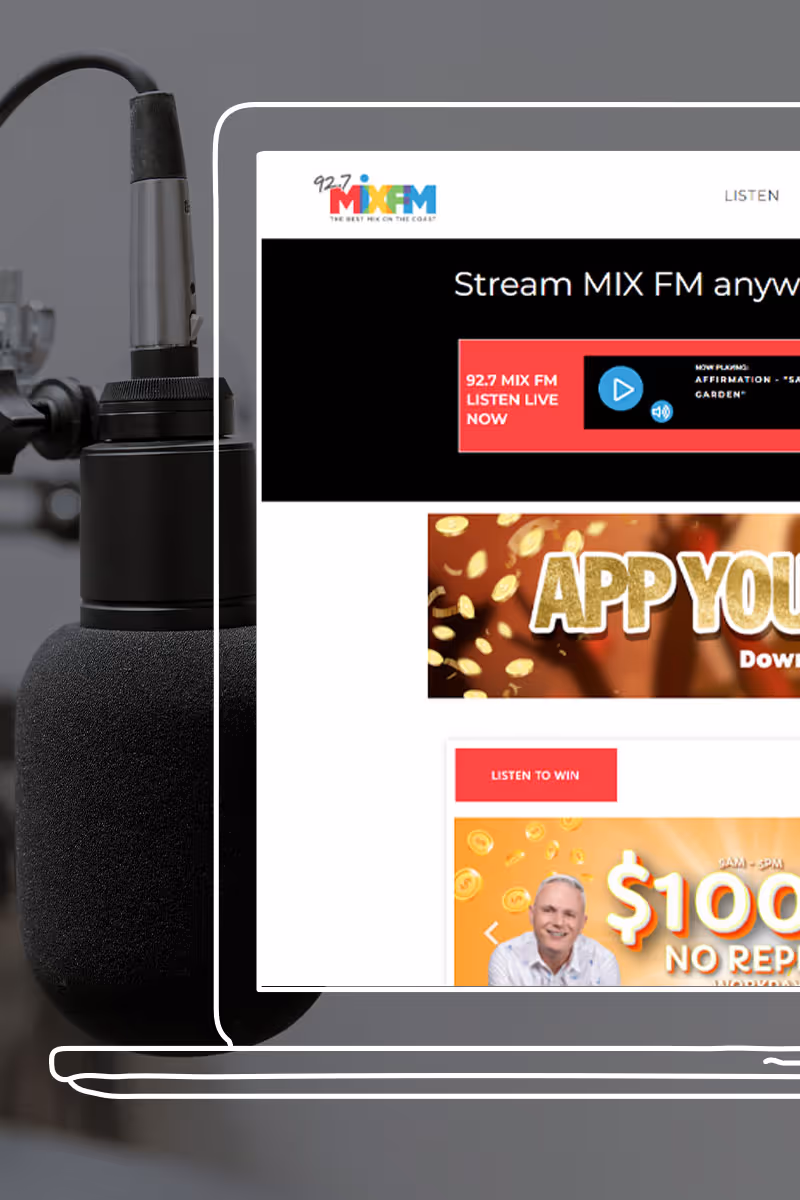Click the carousel's left arrow chevron
This screenshot has width=800, height=1200.
[492, 931]
